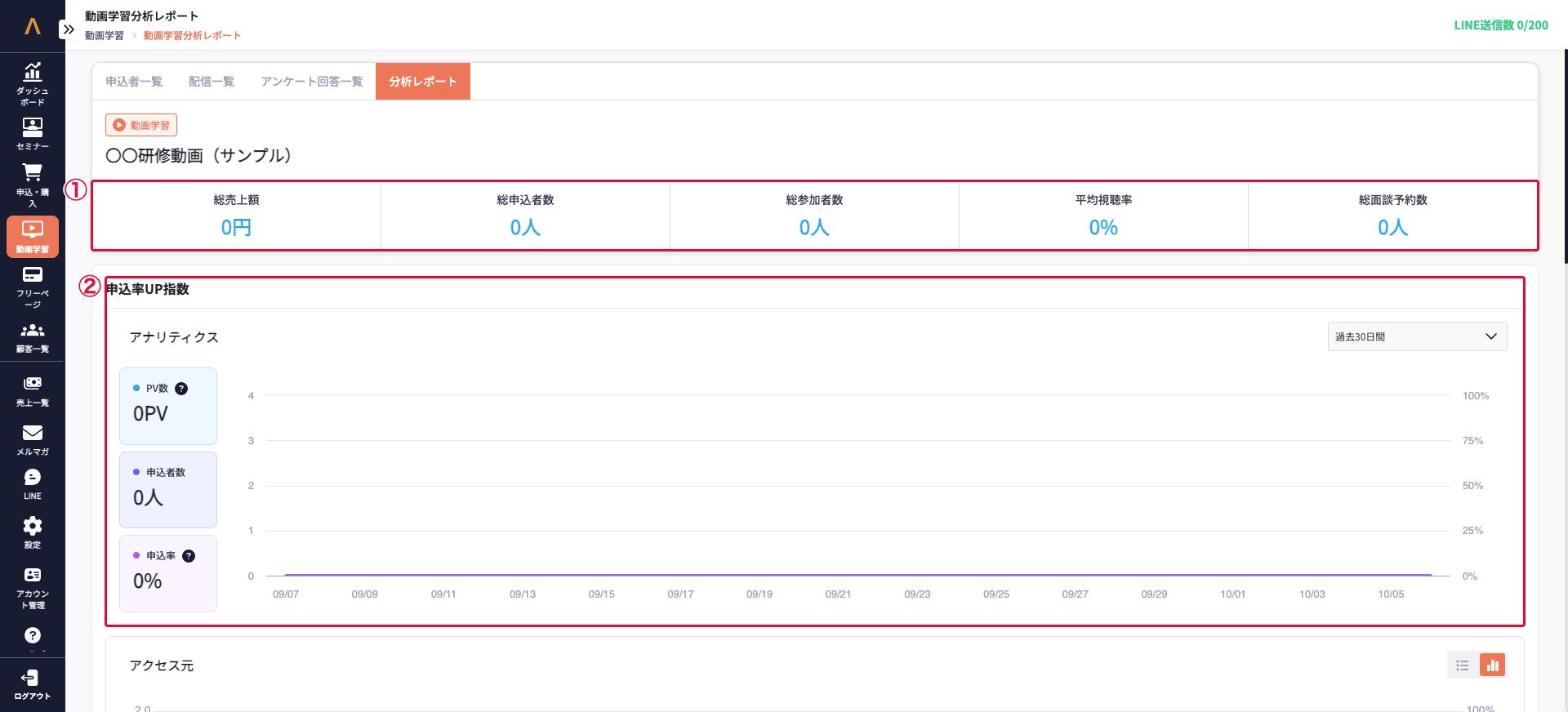This screenshot has width=1568, height=712.
Task: Open the LINE sidebar item
Action: pos(32,485)
